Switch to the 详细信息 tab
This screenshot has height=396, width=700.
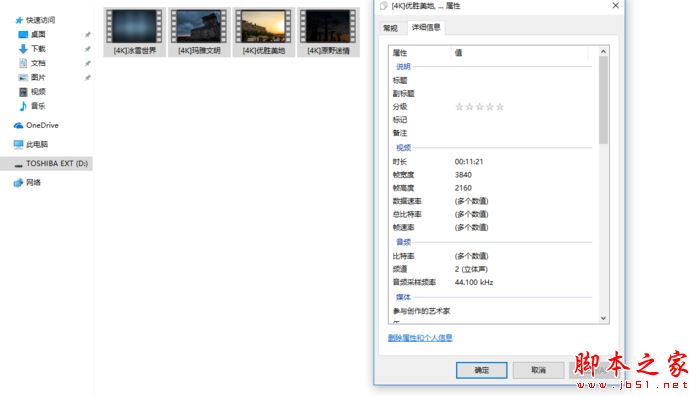pyautogui.click(x=426, y=27)
